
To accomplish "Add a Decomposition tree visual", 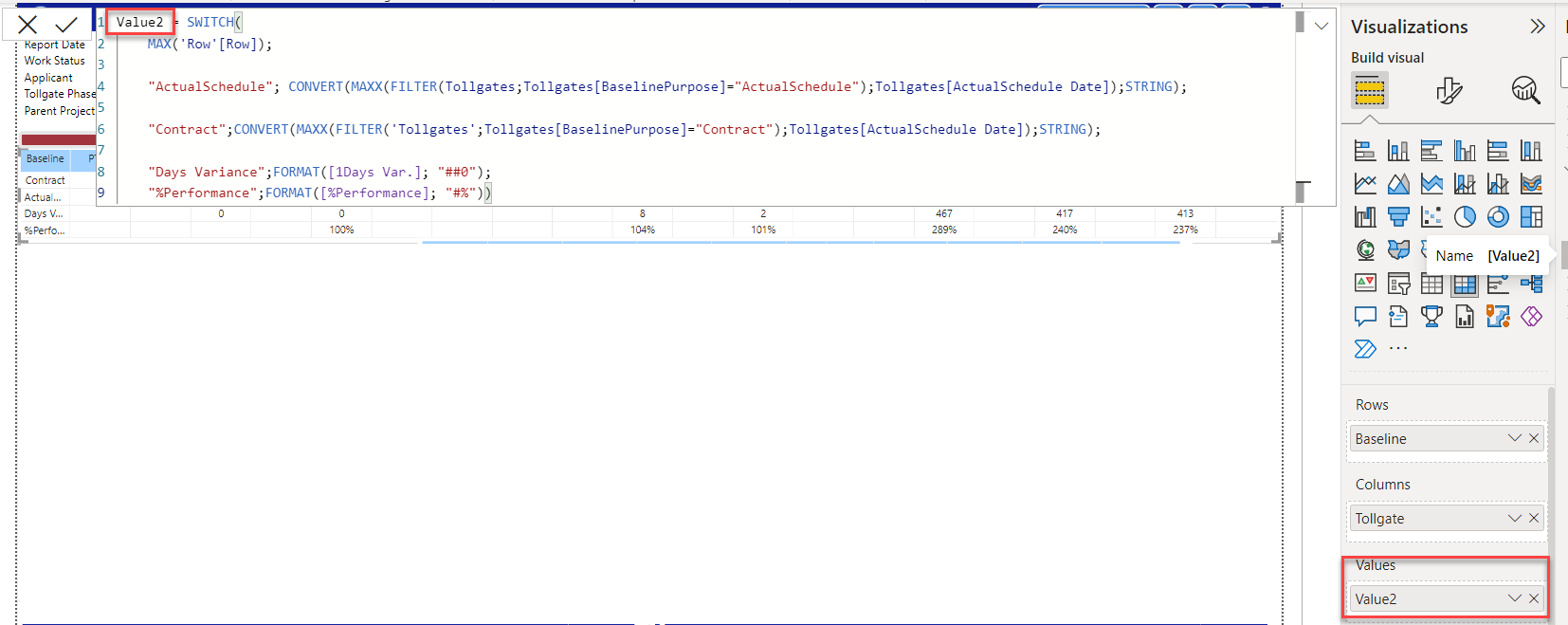I will 1531,284.
